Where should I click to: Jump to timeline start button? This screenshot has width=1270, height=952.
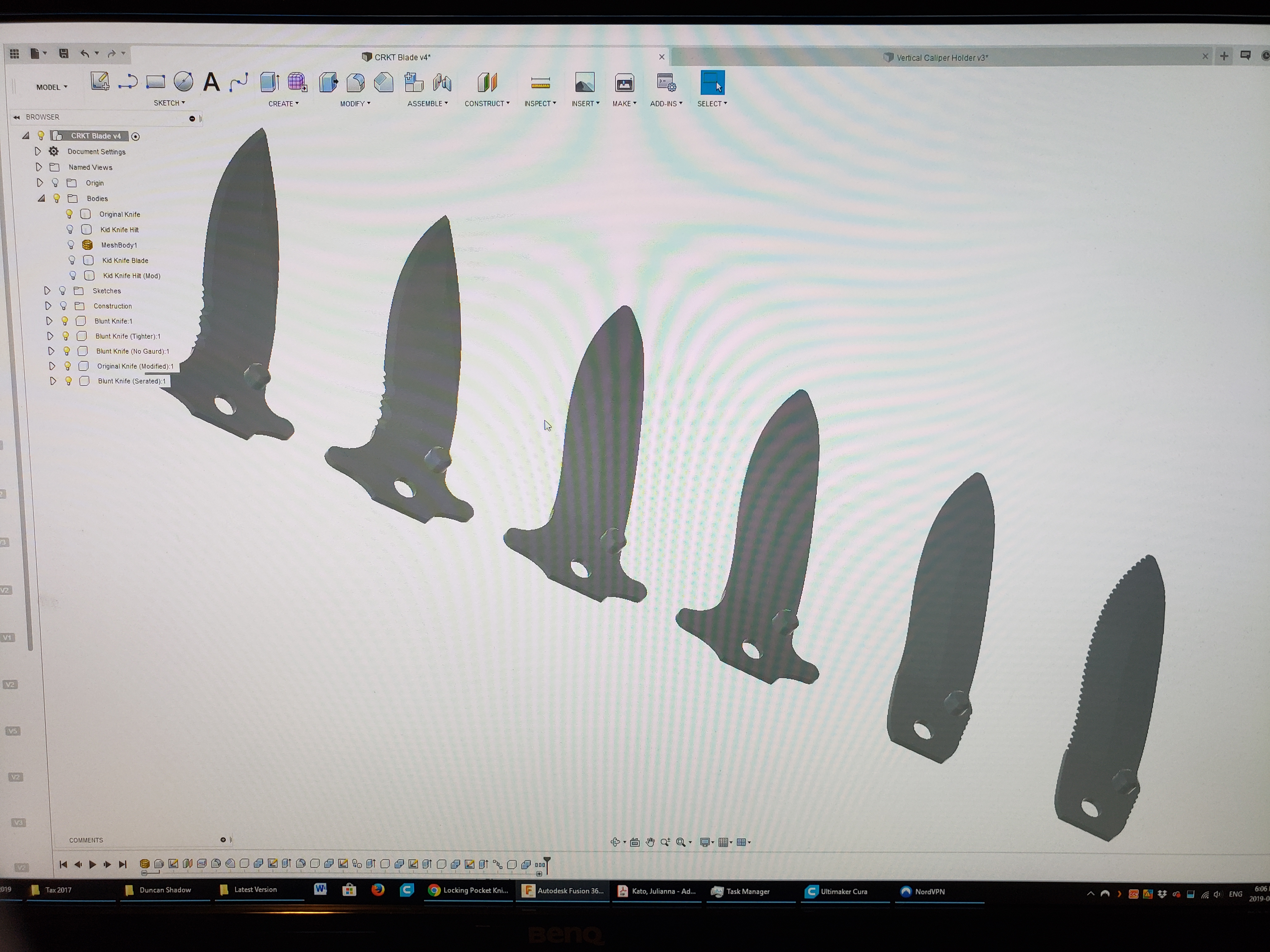click(x=63, y=864)
